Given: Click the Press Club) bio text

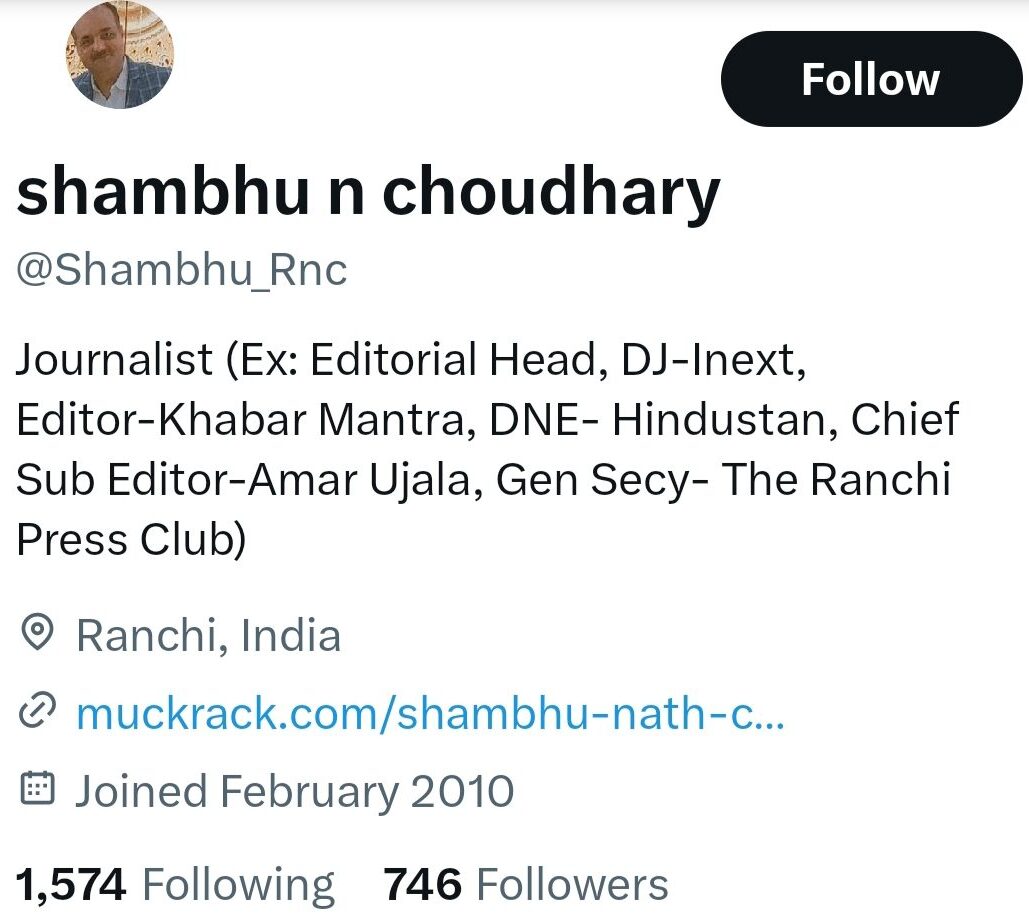Looking at the screenshot, I should point(131,540).
